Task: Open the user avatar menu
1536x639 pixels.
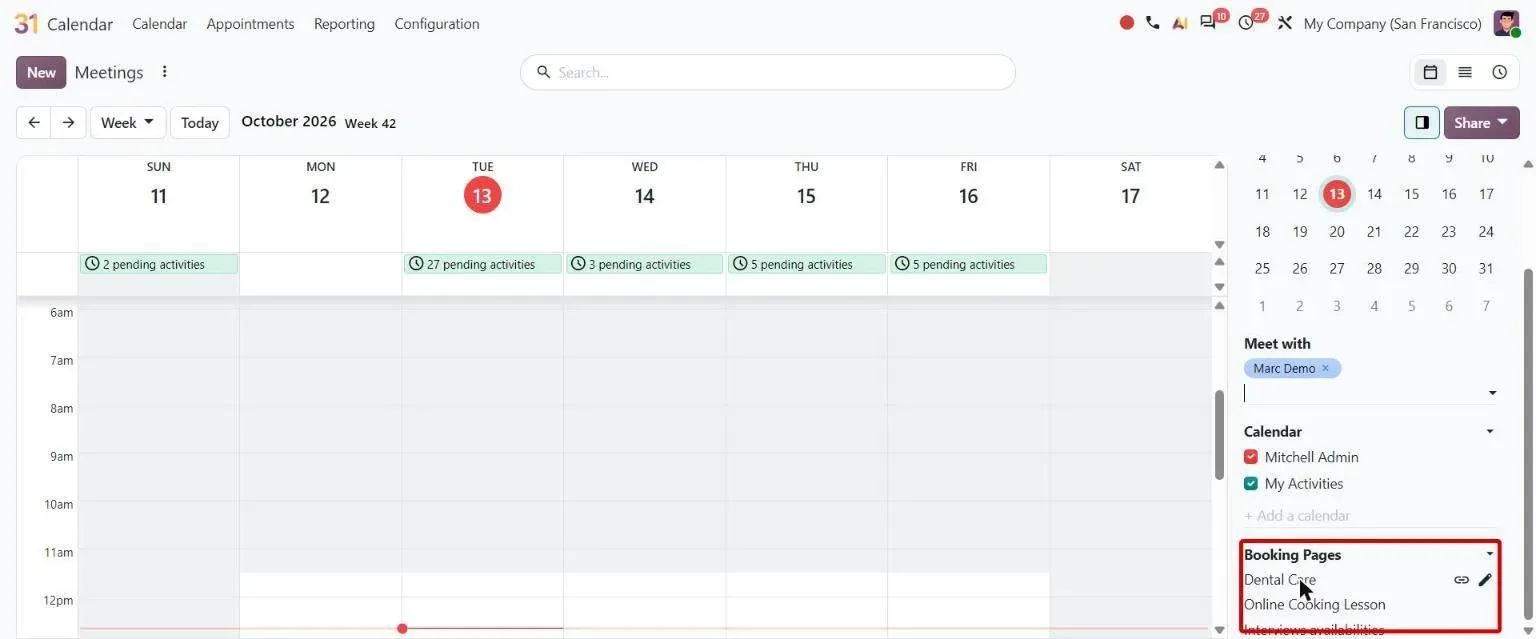Action: [1506, 23]
